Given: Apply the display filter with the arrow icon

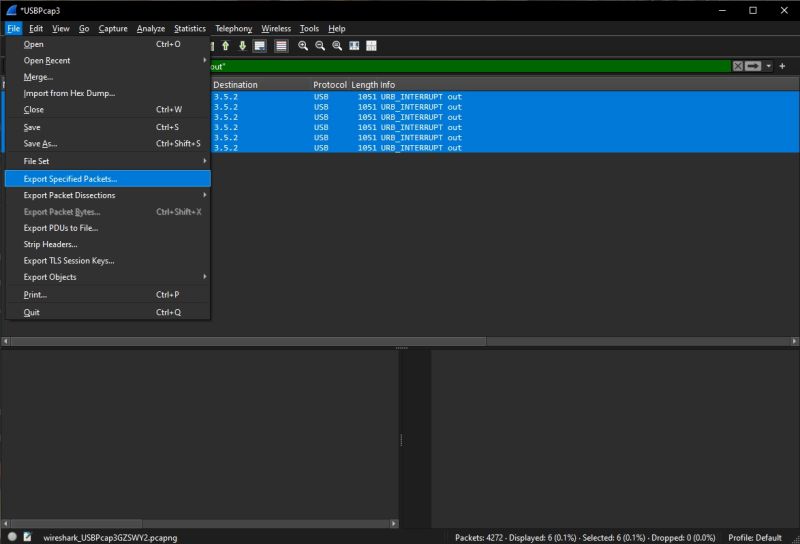Looking at the screenshot, I should (x=753, y=66).
